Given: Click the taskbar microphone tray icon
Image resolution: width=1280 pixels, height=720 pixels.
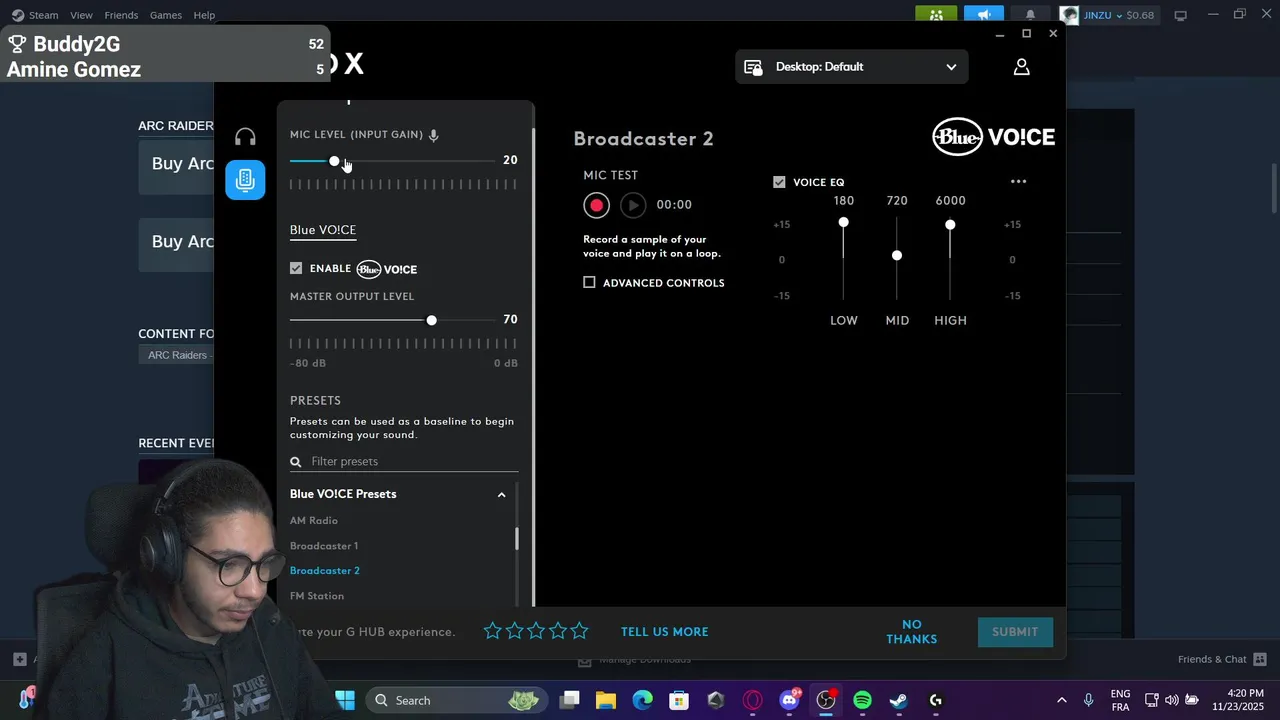Looking at the screenshot, I should tap(1089, 700).
